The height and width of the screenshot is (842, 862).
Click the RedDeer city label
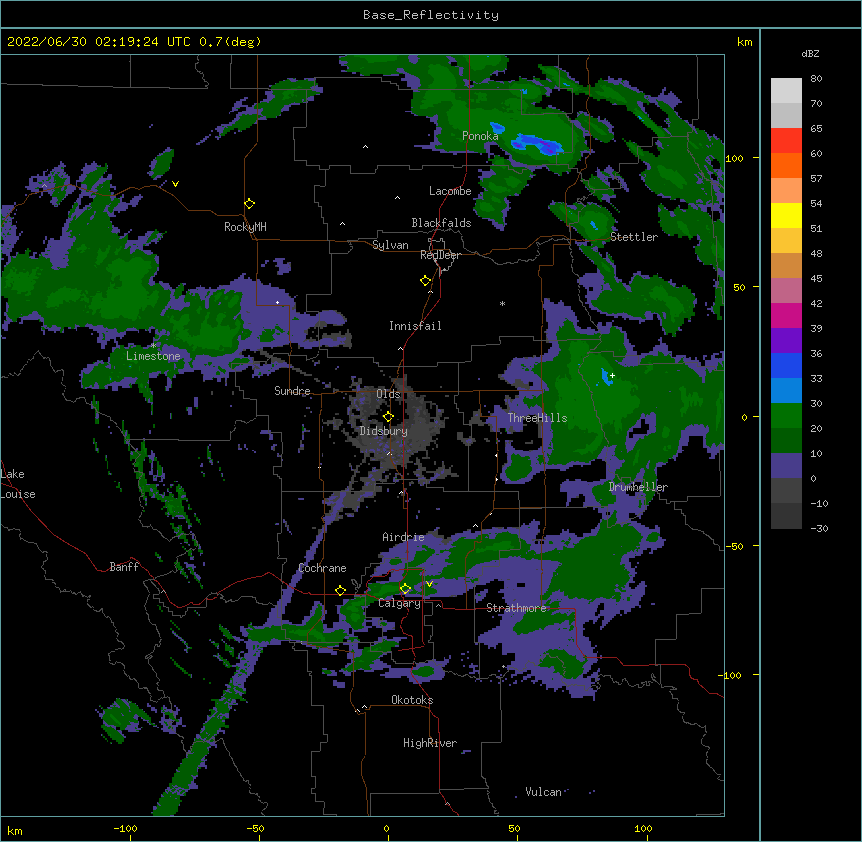pyautogui.click(x=440, y=255)
